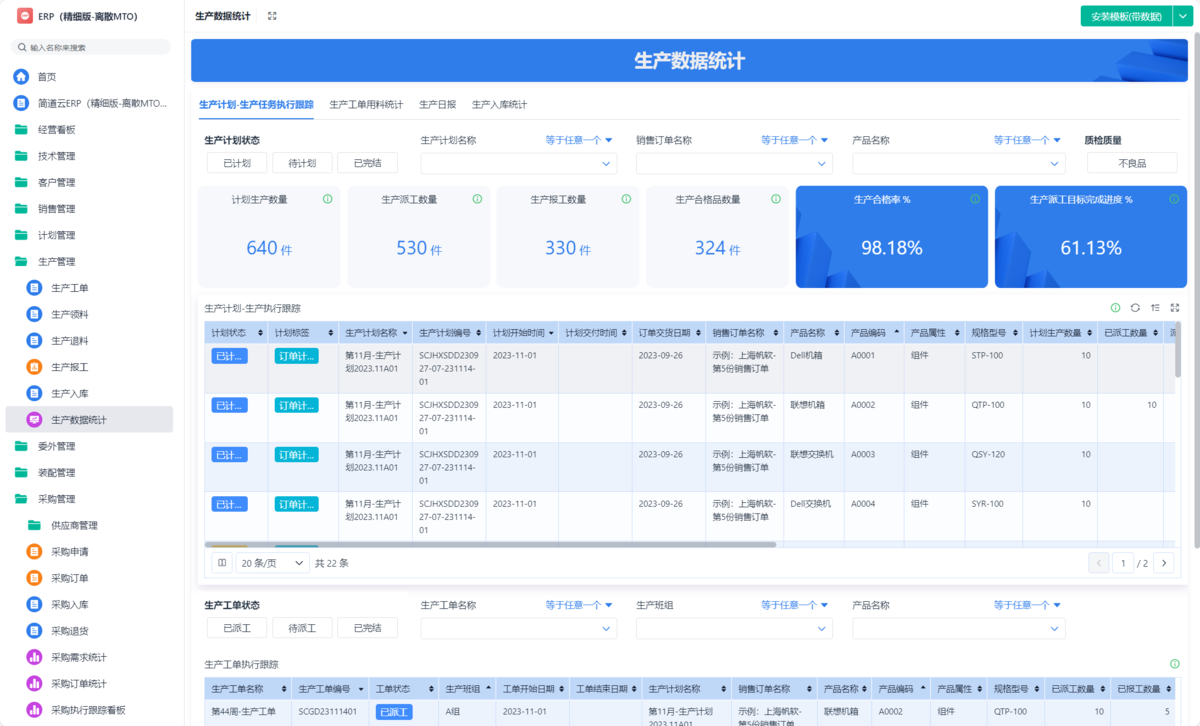Click the sidebar search input field
The width and height of the screenshot is (1200, 726).
(x=92, y=47)
